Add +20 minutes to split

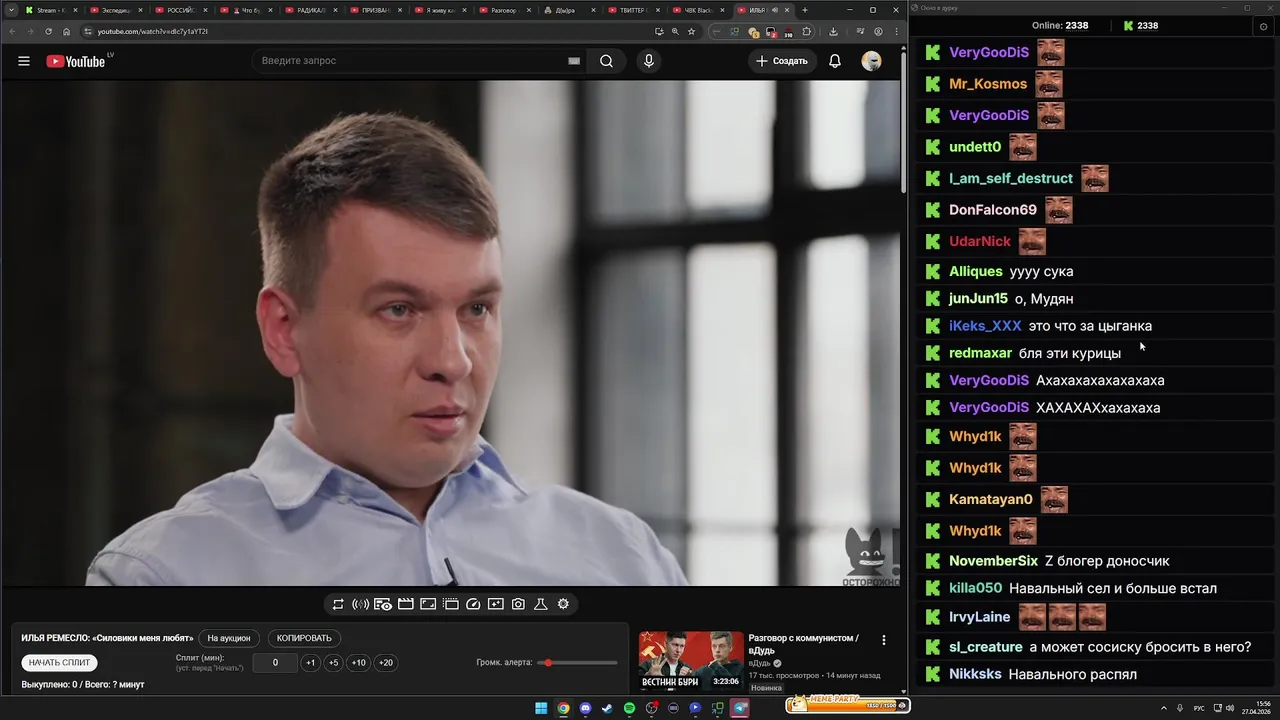point(385,662)
